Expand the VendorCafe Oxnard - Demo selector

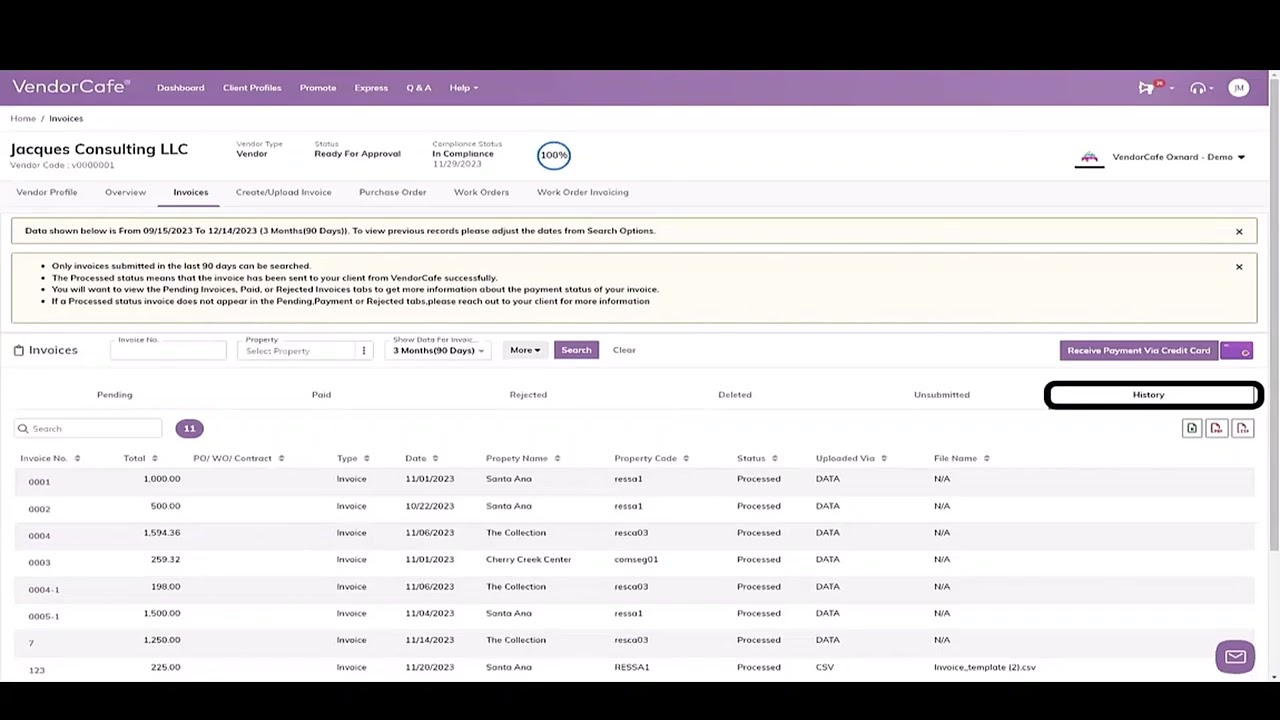click(x=1178, y=157)
